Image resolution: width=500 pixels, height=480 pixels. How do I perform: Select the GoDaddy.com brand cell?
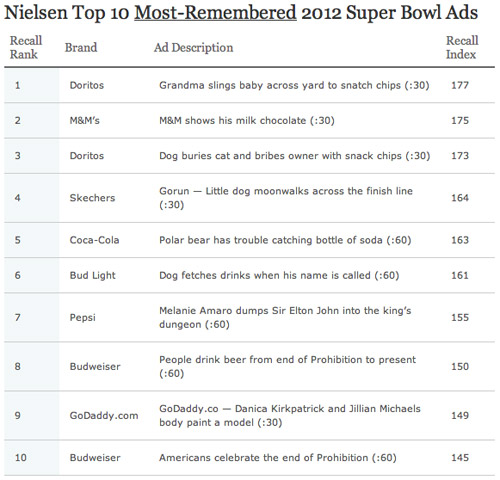pos(104,416)
